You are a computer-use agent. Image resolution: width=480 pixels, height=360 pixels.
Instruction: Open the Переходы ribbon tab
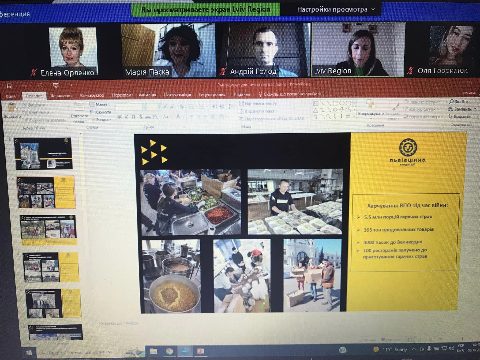click(x=122, y=95)
